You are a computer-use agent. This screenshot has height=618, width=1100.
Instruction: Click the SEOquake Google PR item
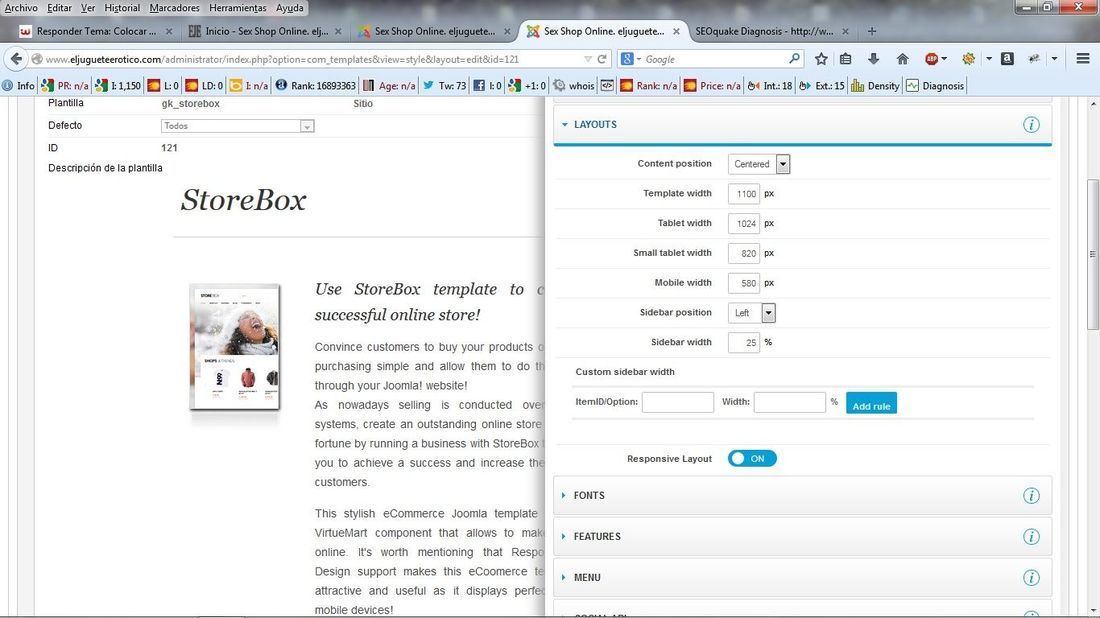[x=65, y=86]
